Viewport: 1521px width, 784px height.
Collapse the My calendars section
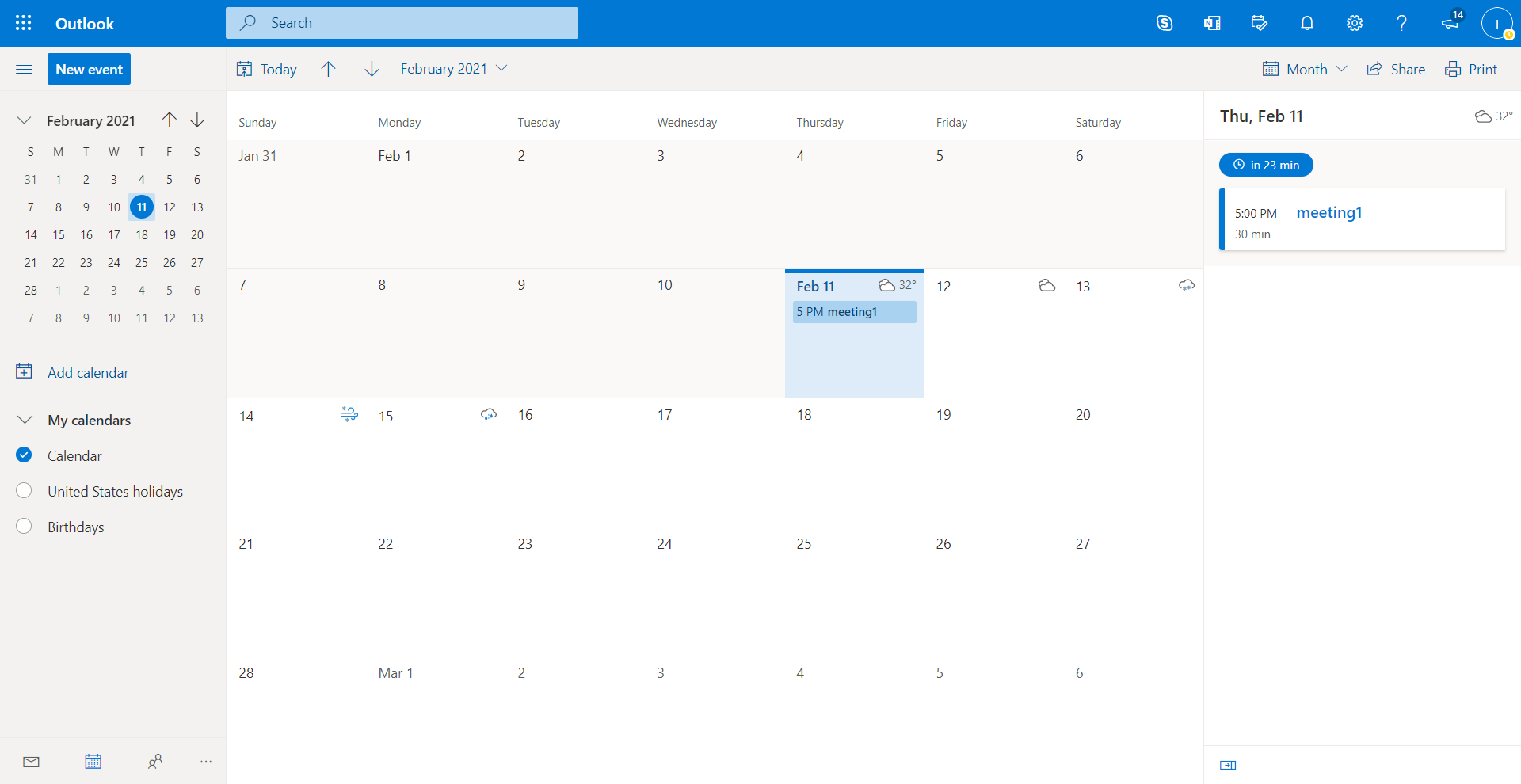point(25,420)
